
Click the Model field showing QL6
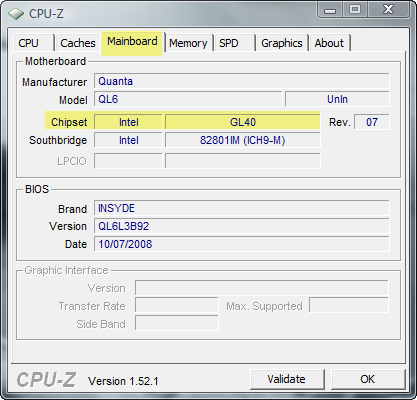click(188, 99)
